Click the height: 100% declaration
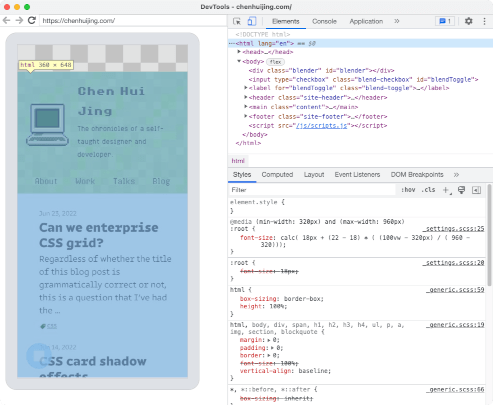This screenshot has width=493, height=405. click(263, 306)
